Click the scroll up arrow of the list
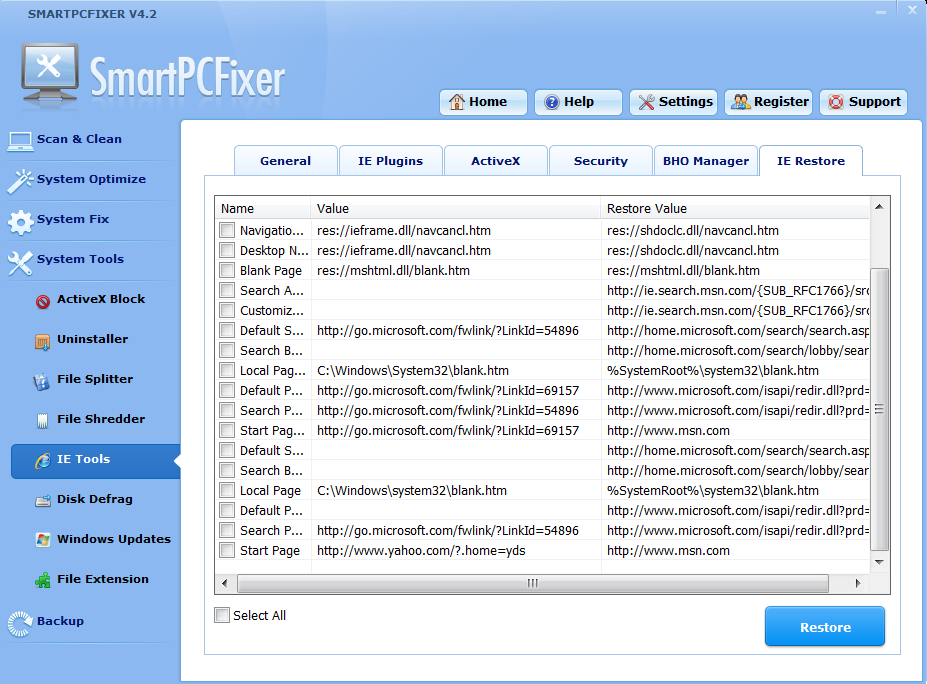This screenshot has height=684, width=927. click(880, 207)
